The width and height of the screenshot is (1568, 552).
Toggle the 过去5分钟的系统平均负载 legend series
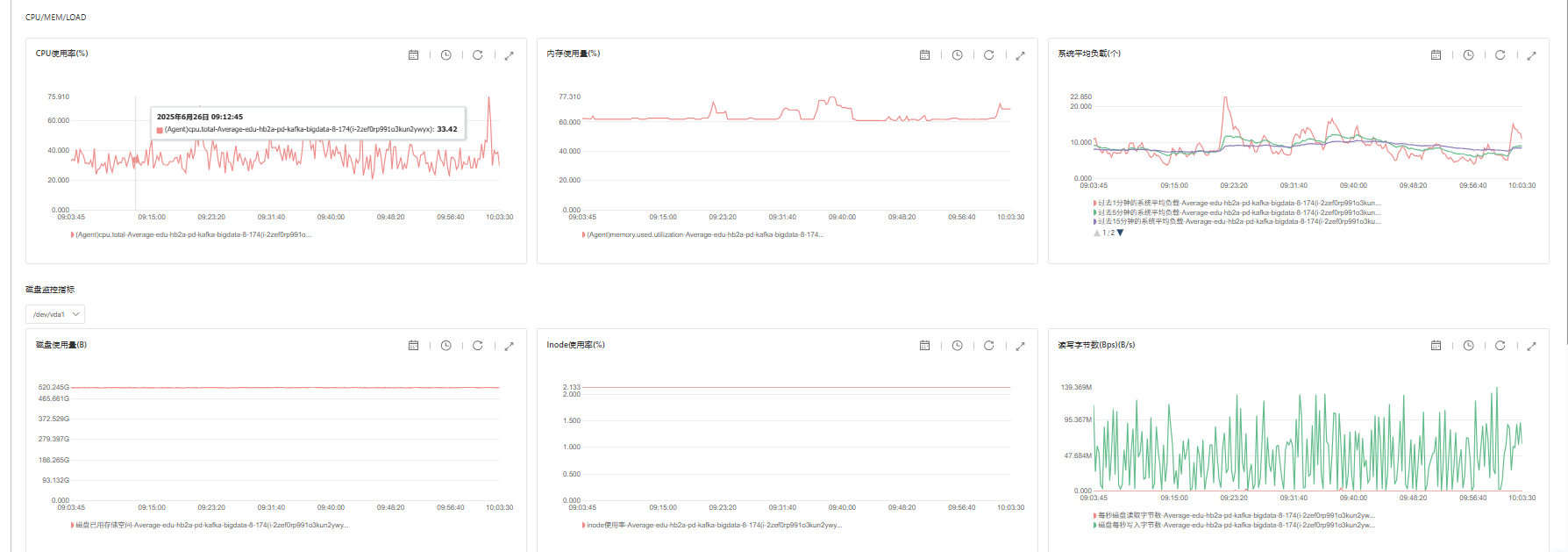1237,212
